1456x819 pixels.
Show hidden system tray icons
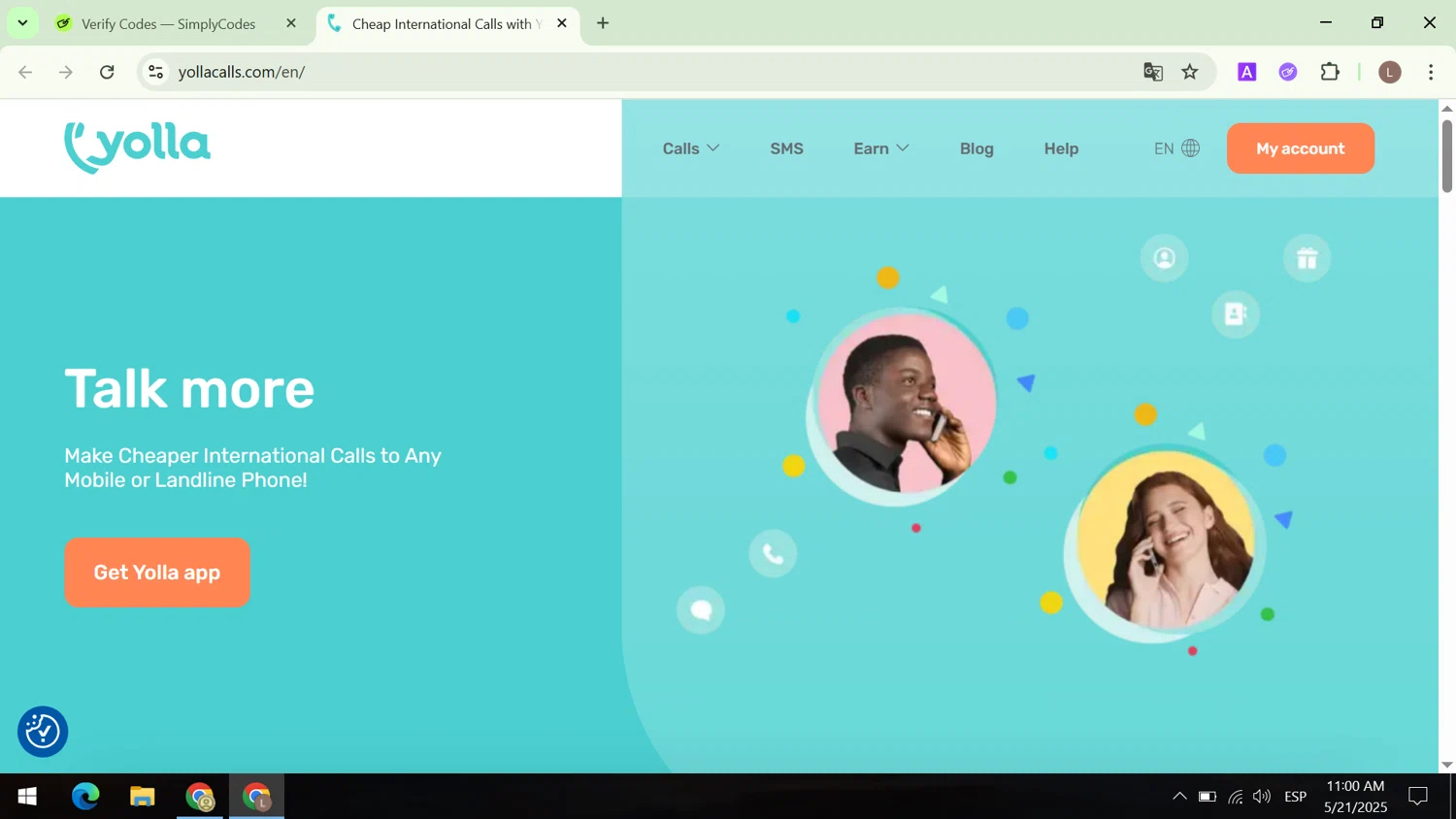tap(1179, 797)
